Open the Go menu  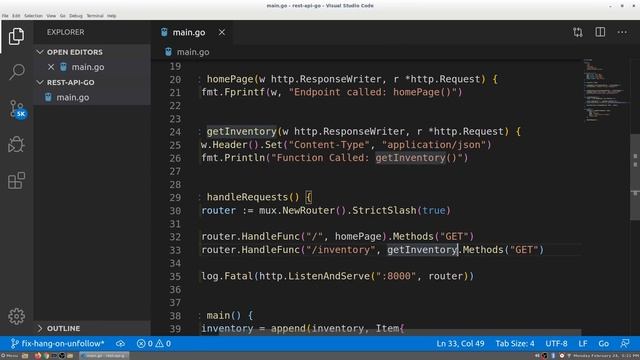point(62,16)
